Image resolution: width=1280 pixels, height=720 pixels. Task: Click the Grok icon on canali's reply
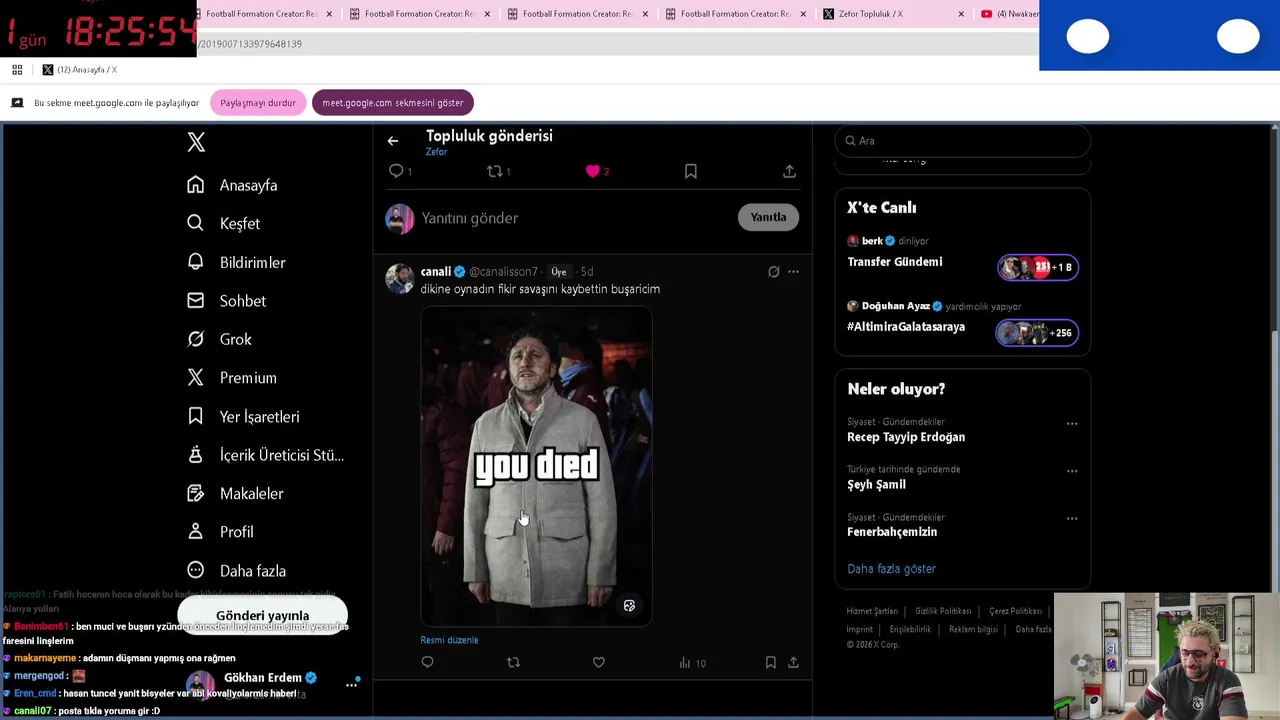click(773, 272)
